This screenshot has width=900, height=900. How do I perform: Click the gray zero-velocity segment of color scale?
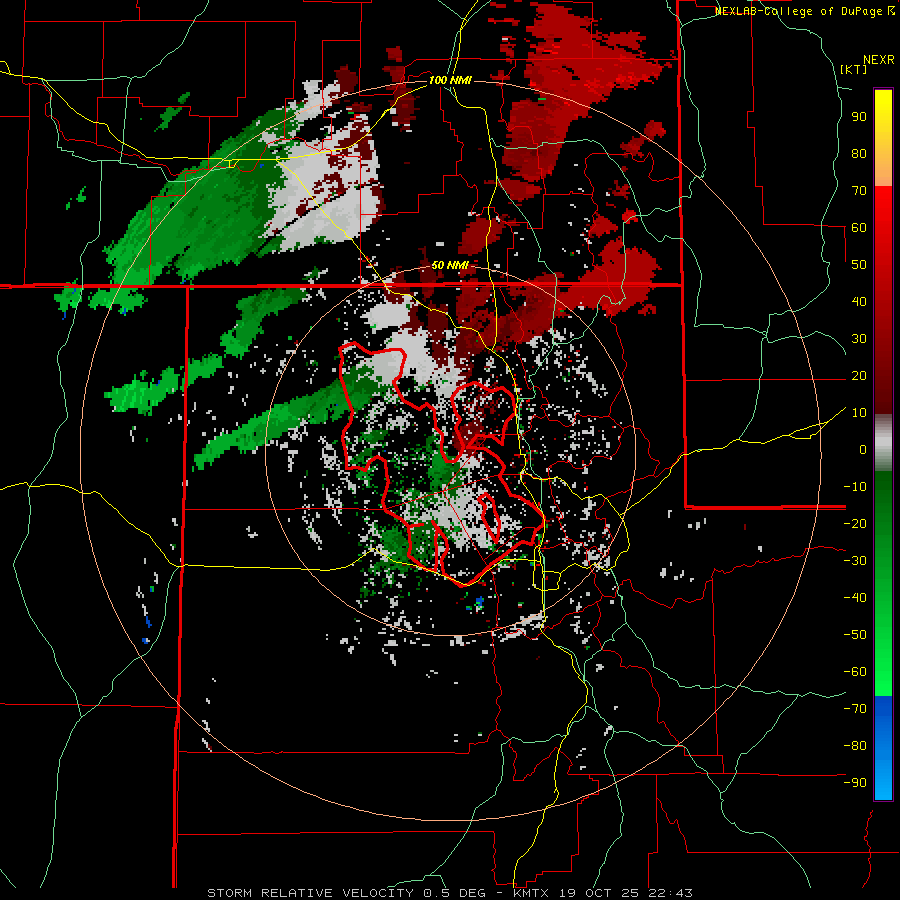point(883,443)
